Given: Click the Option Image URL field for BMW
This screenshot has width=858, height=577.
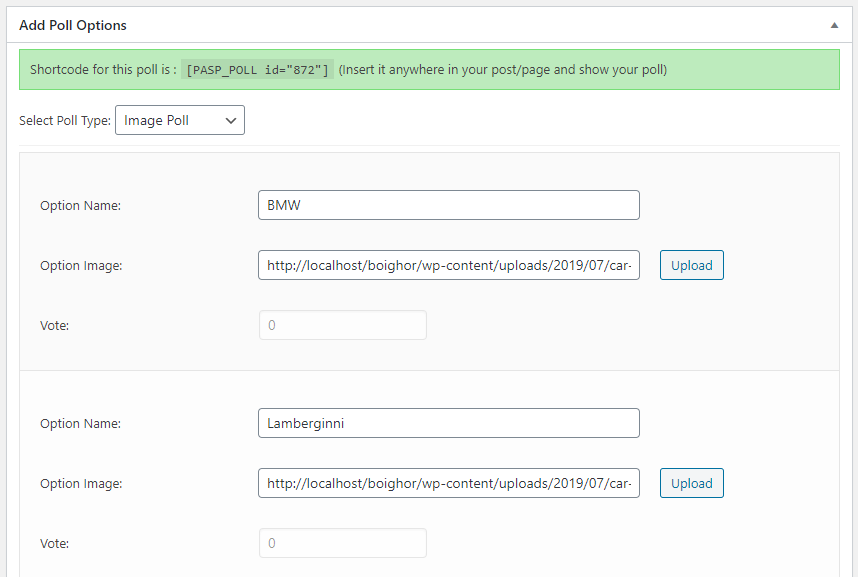Looking at the screenshot, I should (x=448, y=265).
